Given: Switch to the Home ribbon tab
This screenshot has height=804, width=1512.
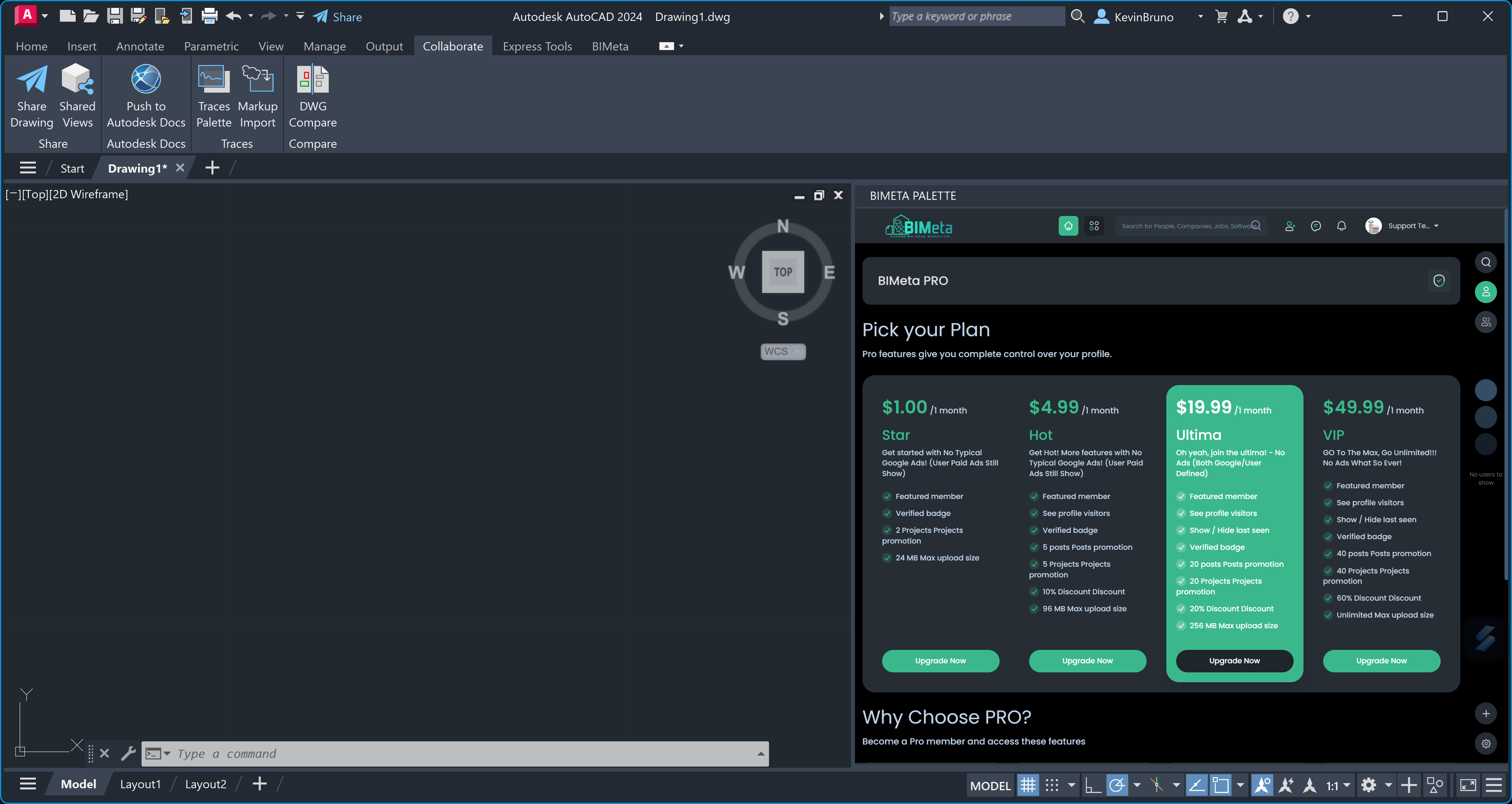Looking at the screenshot, I should (x=32, y=47).
